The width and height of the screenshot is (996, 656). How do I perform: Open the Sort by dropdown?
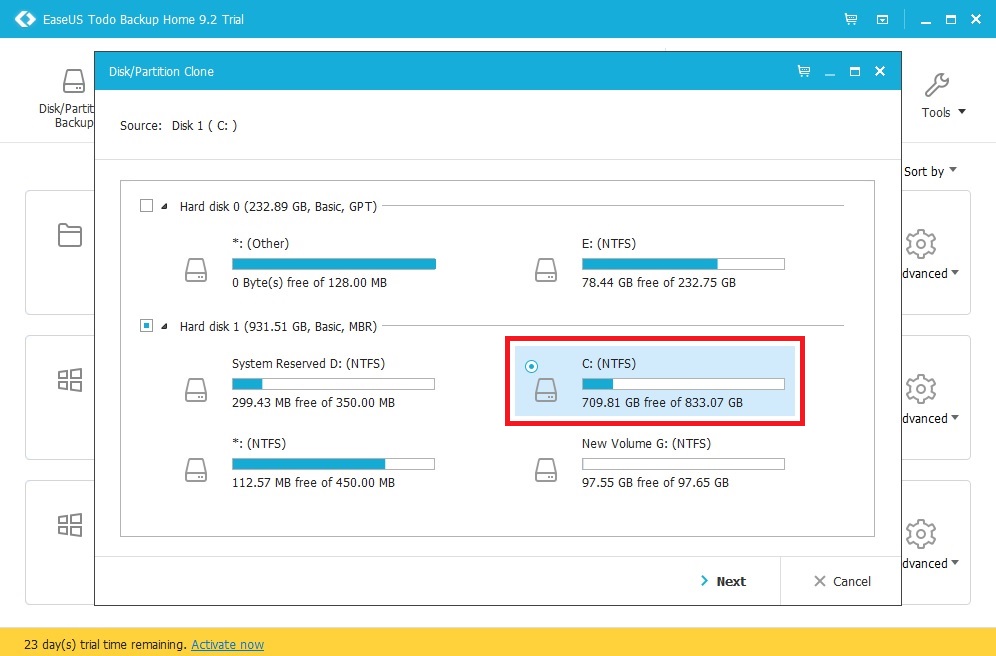(x=930, y=171)
